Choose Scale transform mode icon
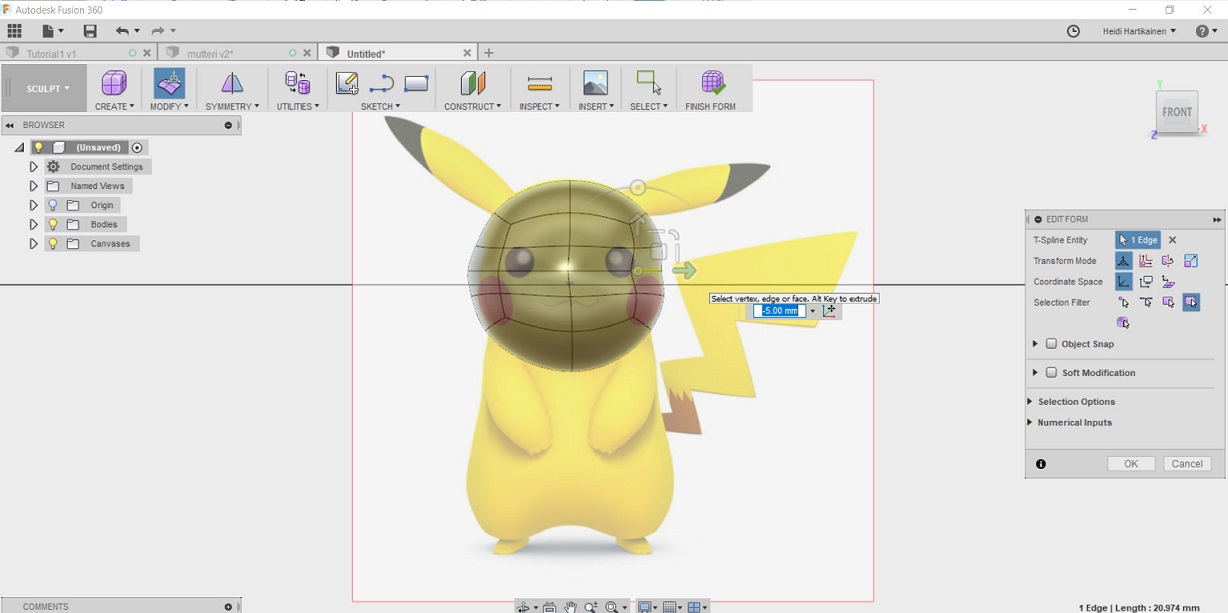 coord(1191,261)
